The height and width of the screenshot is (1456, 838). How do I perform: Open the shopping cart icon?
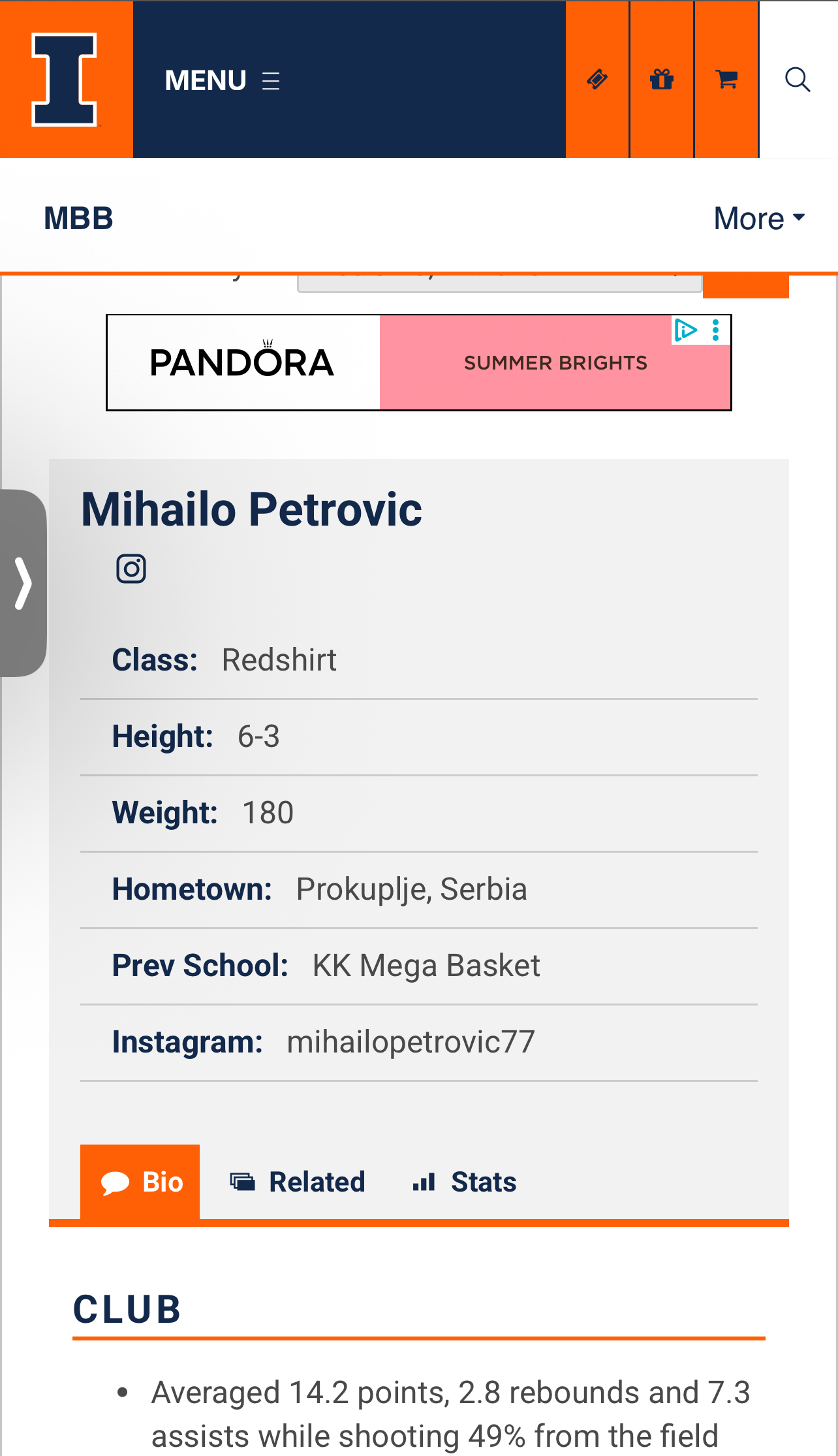tap(726, 80)
